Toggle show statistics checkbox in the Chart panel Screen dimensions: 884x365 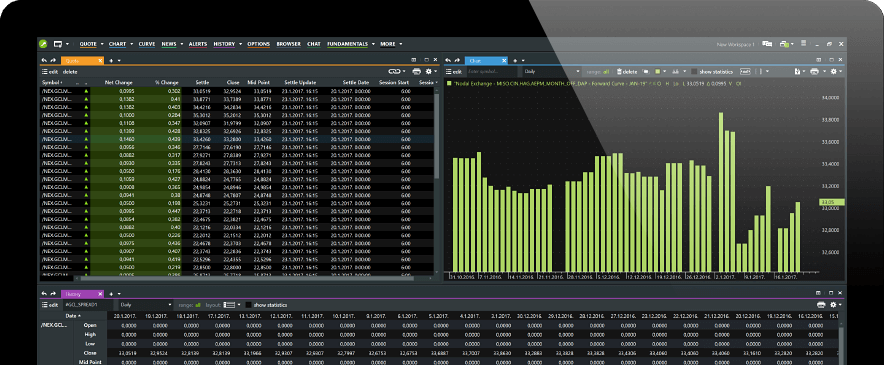pos(693,72)
